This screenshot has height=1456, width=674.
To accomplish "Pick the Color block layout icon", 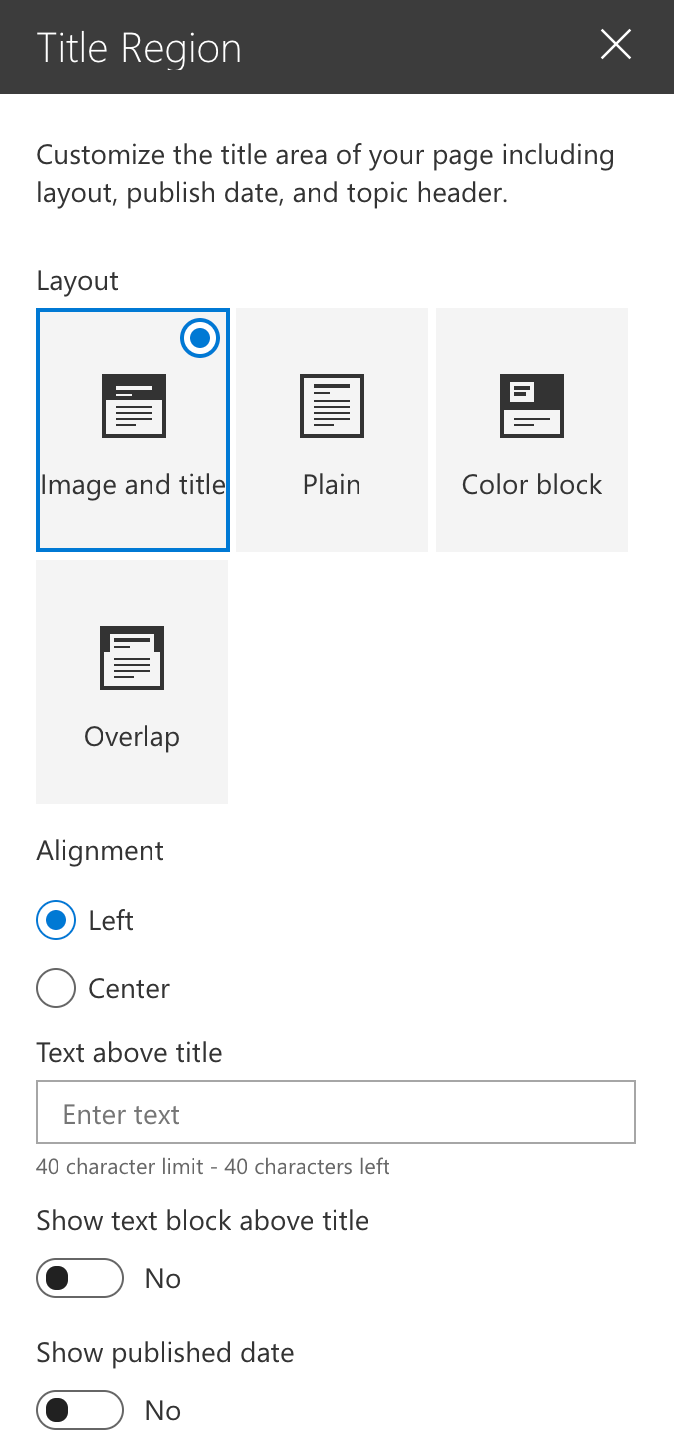I will click(x=531, y=406).
